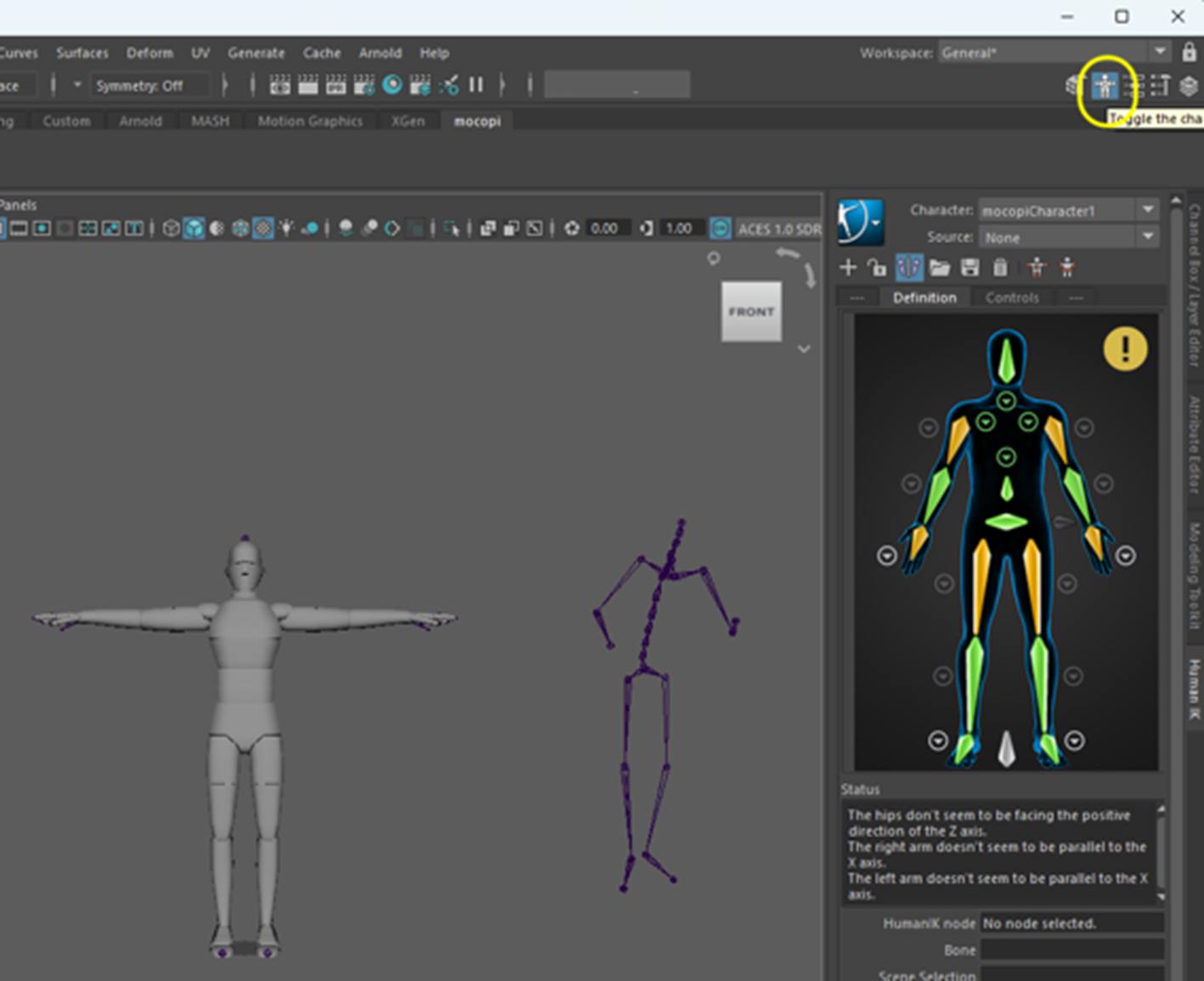Click the IPR render icon in the status line
Image resolution: width=1204 pixels, height=981 pixels.
click(336, 85)
